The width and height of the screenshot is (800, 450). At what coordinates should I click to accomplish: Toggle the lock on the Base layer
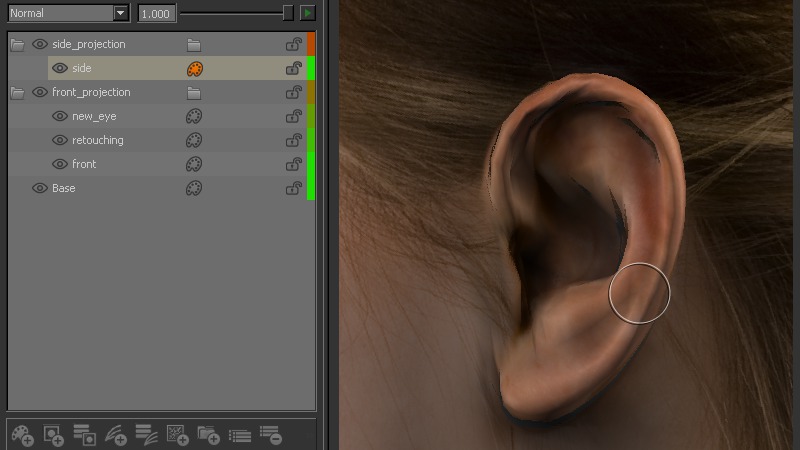point(293,188)
